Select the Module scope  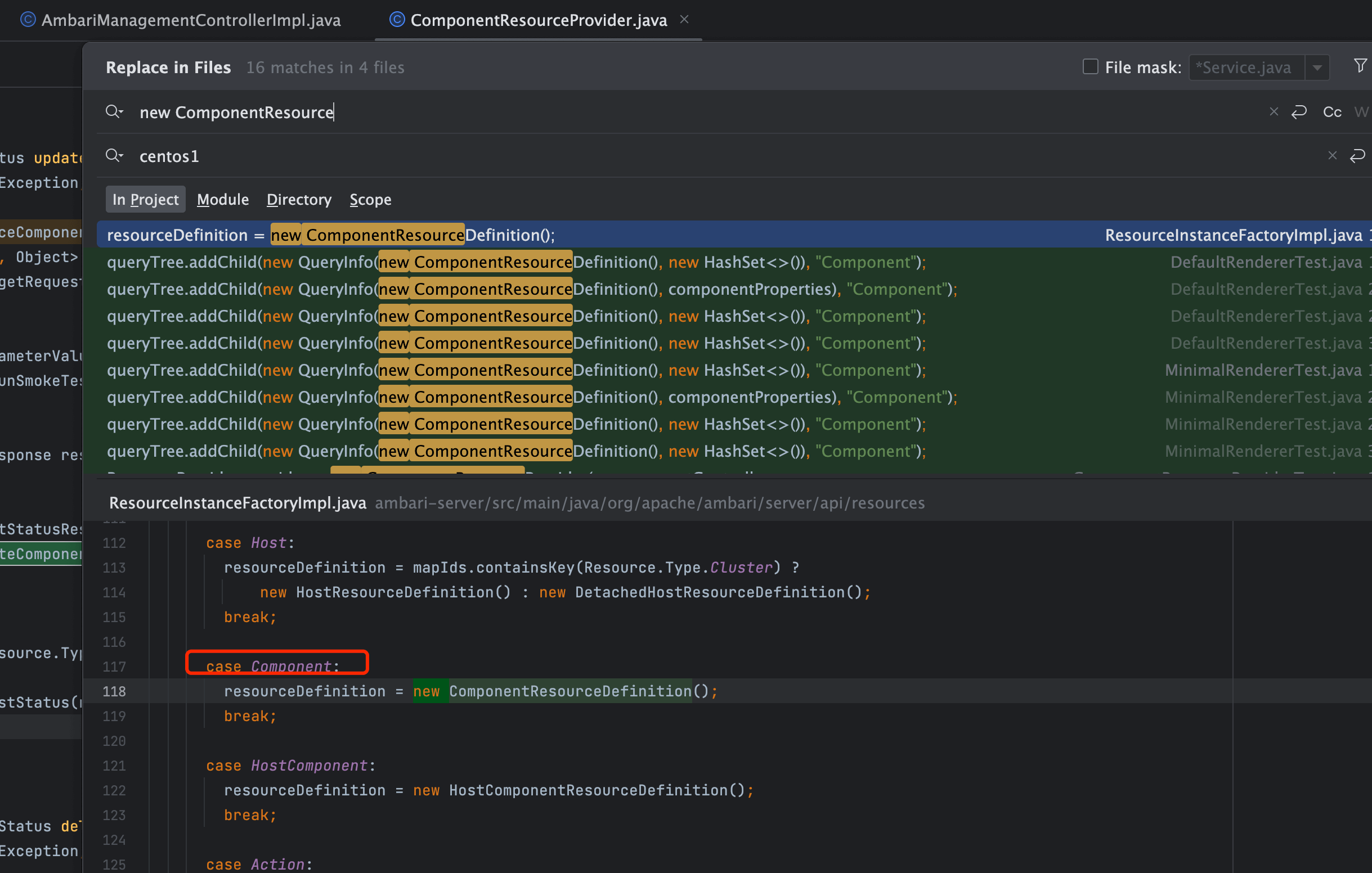click(x=223, y=199)
